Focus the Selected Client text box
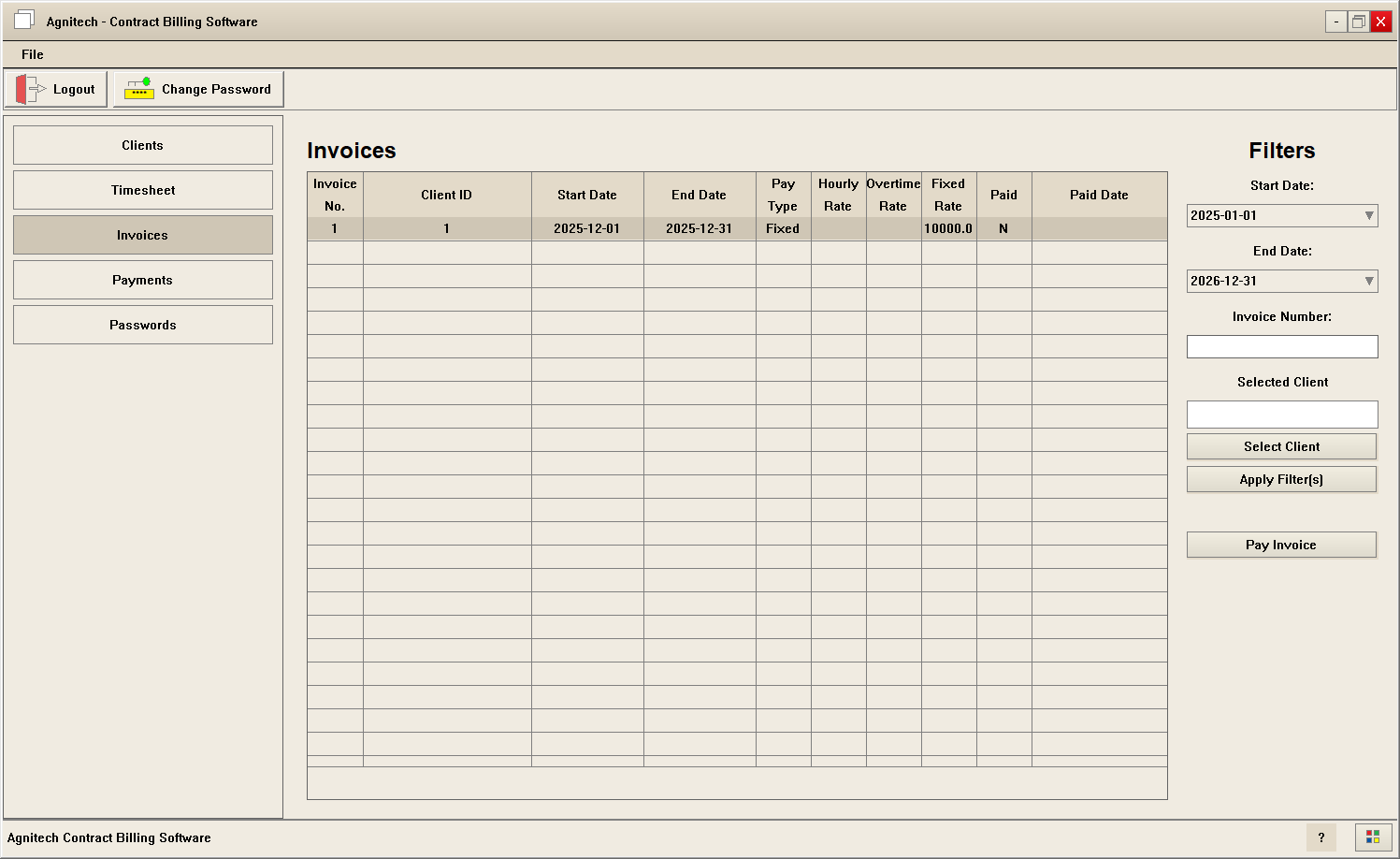1400x859 pixels. [x=1281, y=414]
